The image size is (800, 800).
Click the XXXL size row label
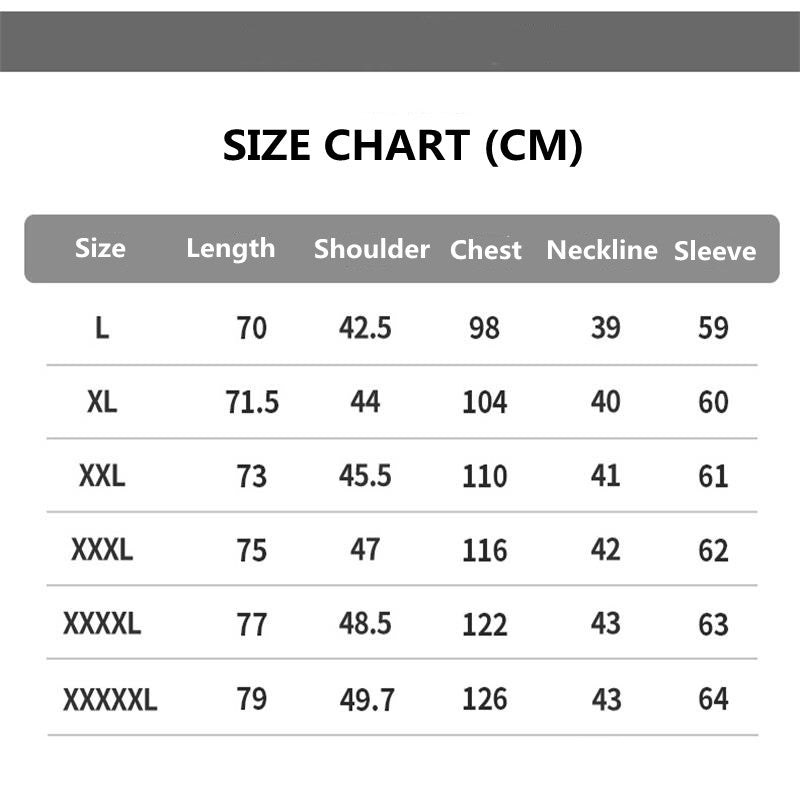click(102, 549)
